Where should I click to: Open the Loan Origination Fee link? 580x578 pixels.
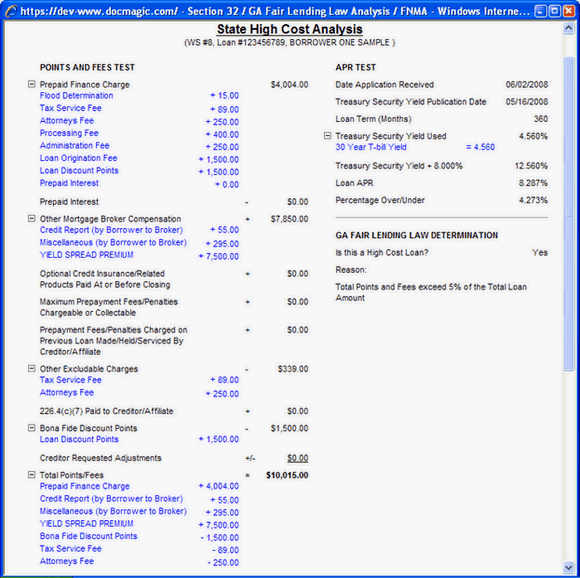[x=78, y=158]
